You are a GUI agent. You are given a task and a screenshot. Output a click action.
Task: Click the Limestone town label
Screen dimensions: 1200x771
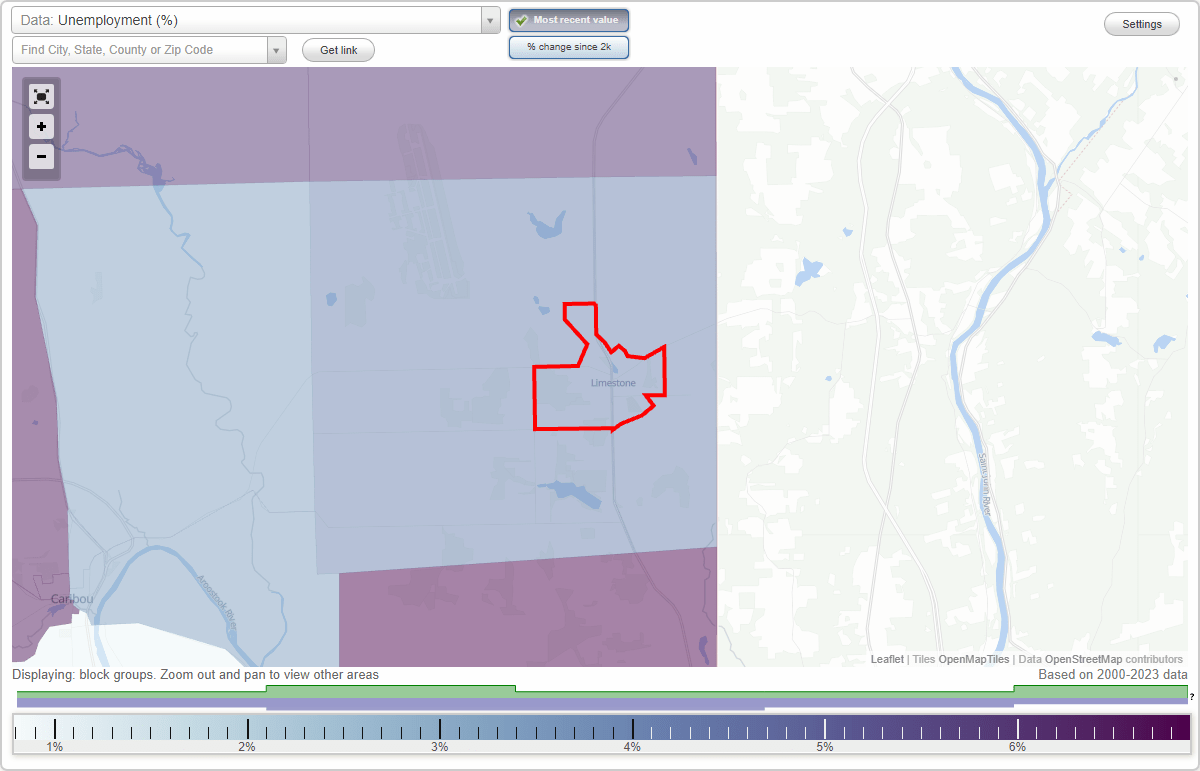pos(613,382)
